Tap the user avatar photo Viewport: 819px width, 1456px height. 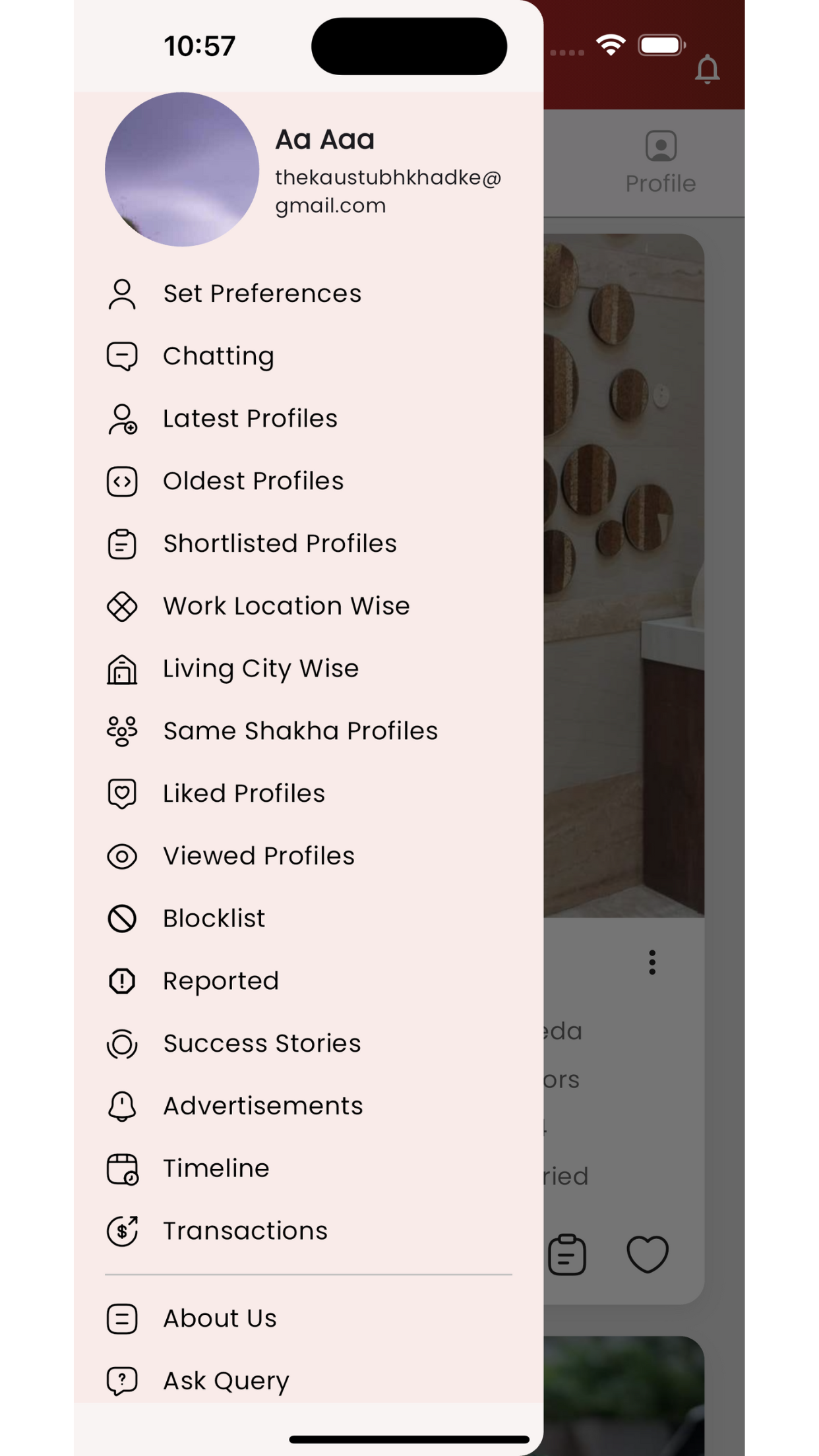(182, 169)
